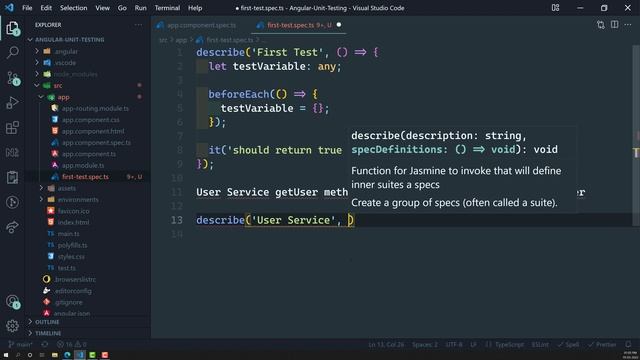Click the Prettier status bar item
640x360 pixels.
pyautogui.click(x=602, y=344)
